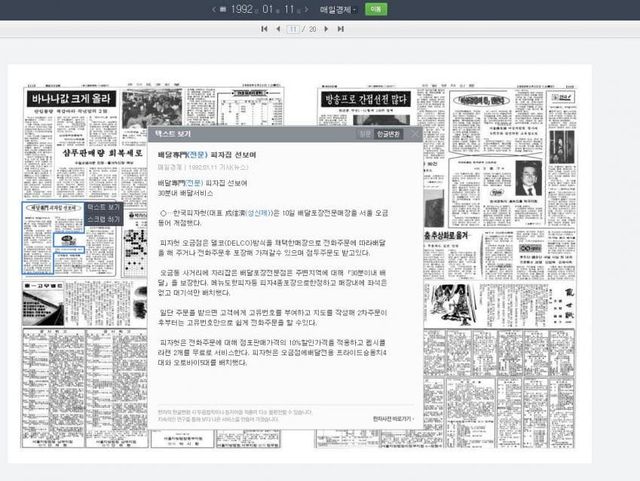The height and width of the screenshot is (481, 640).
Task: Go to previous date with left chevron
Action: pyautogui.click(x=213, y=9)
